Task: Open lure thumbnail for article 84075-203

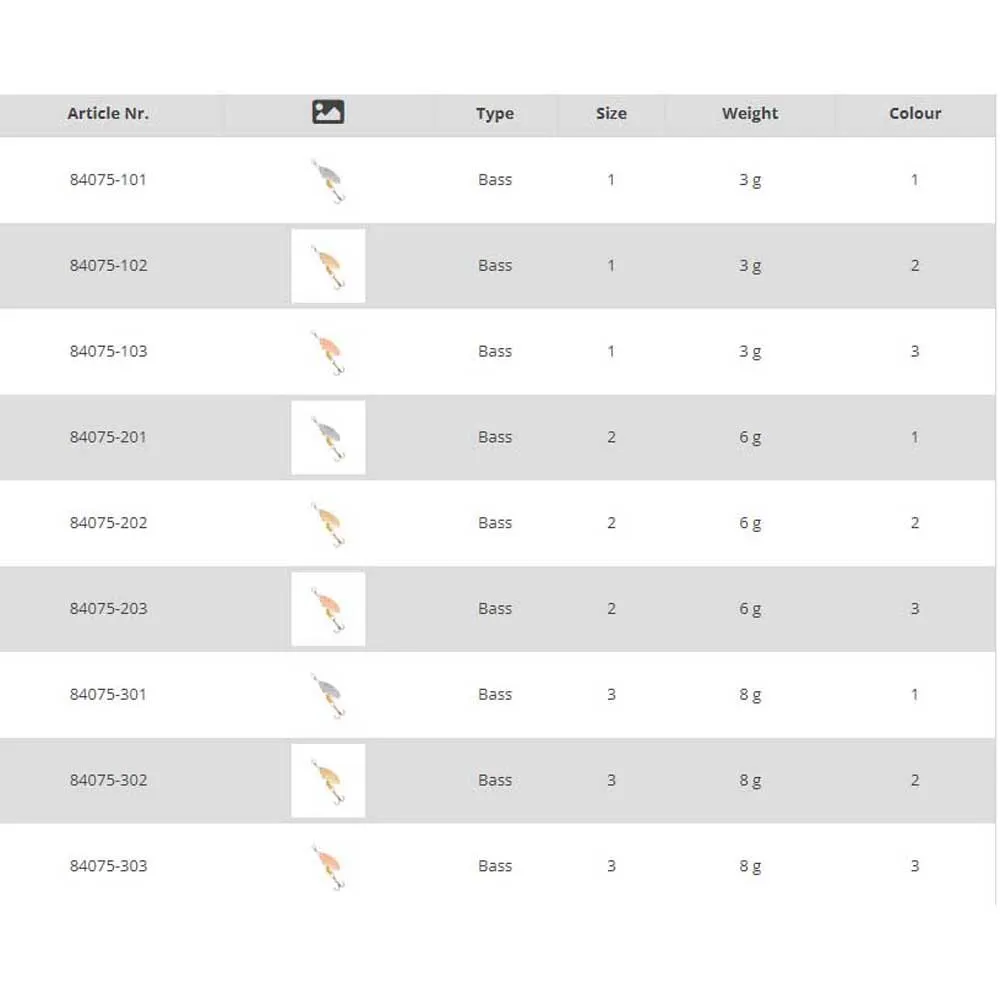Action: [x=328, y=609]
